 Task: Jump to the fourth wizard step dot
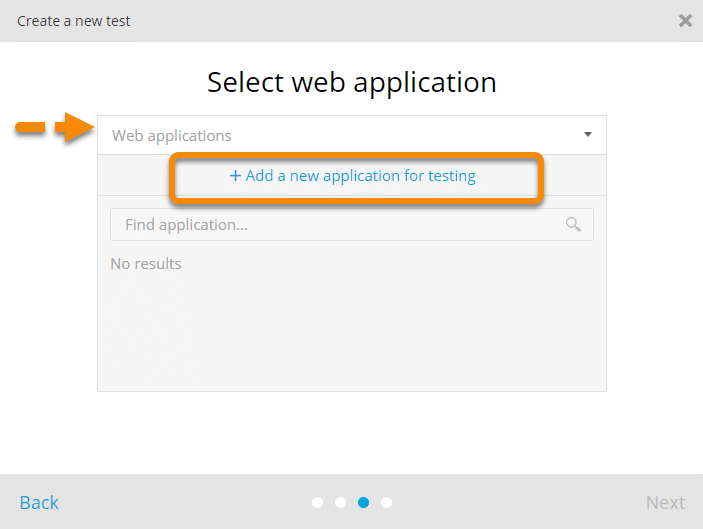[x=386, y=503]
